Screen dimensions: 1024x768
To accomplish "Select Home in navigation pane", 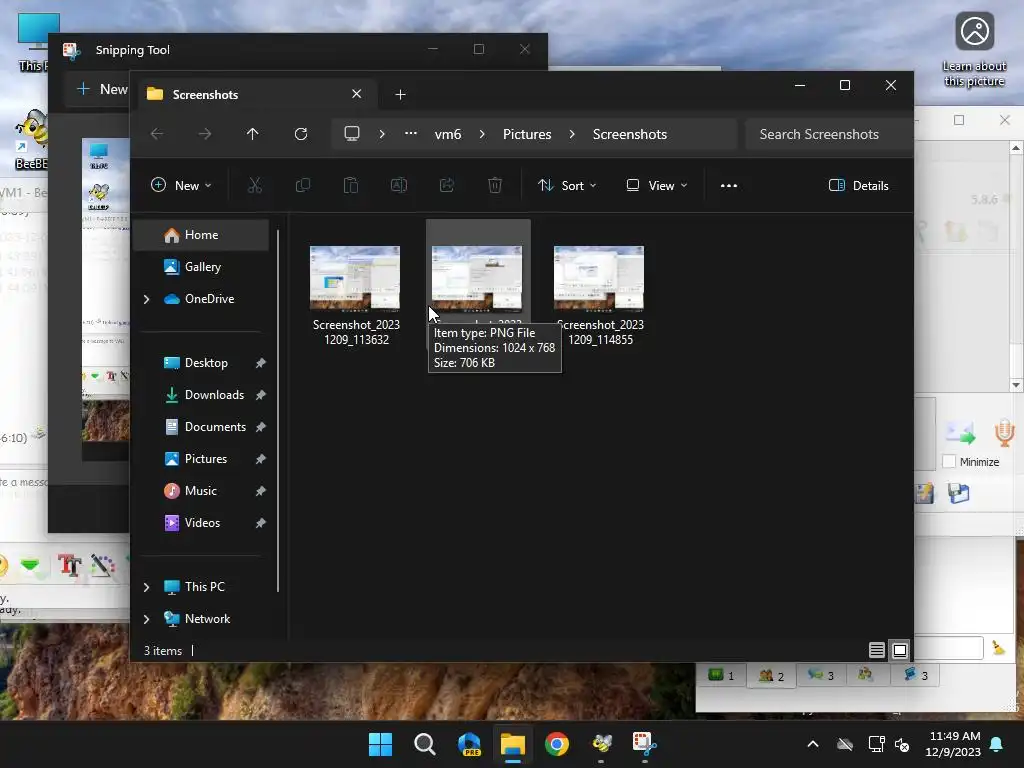I will pos(201,235).
